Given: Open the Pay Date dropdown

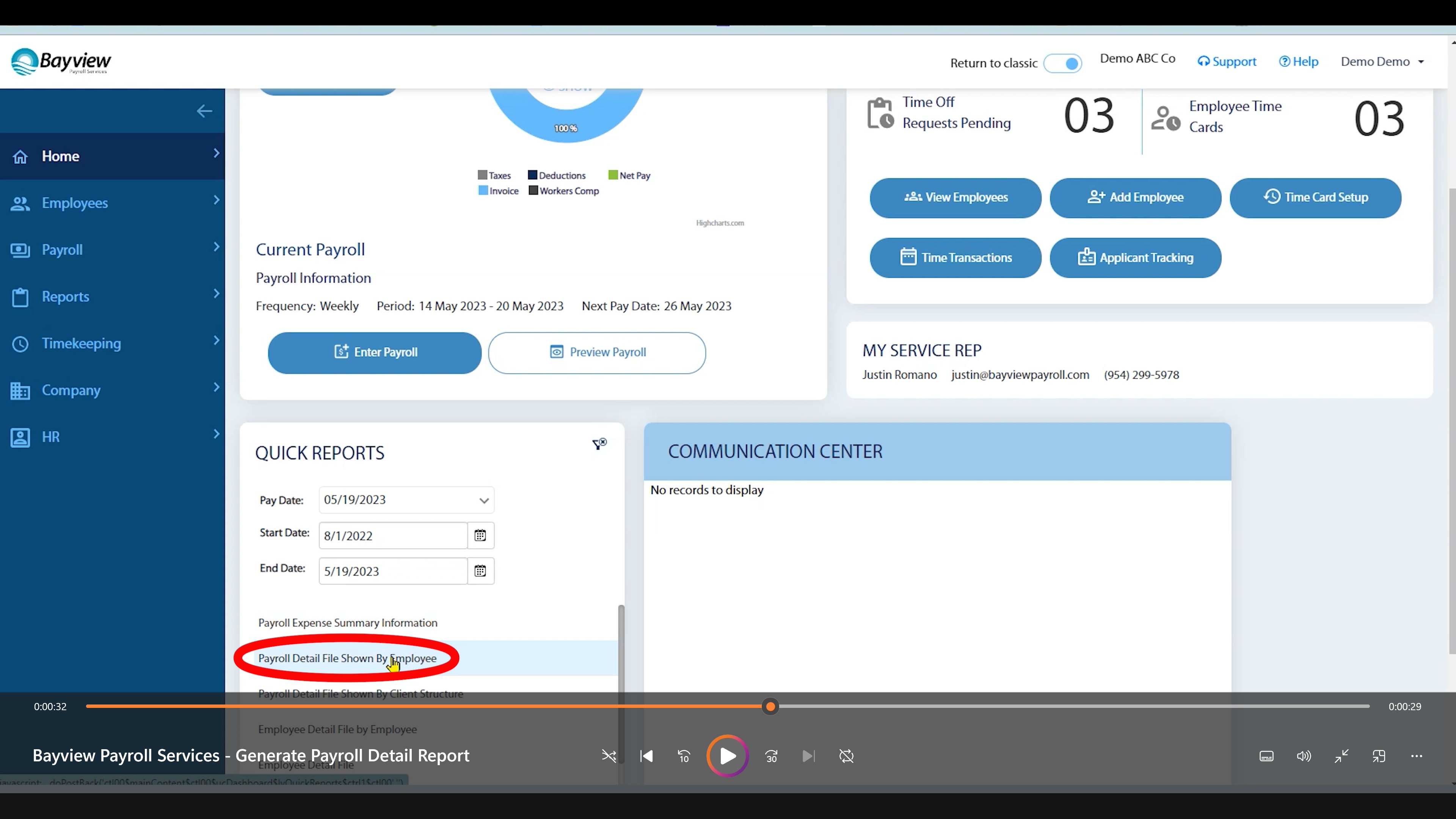Looking at the screenshot, I should [x=484, y=500].
